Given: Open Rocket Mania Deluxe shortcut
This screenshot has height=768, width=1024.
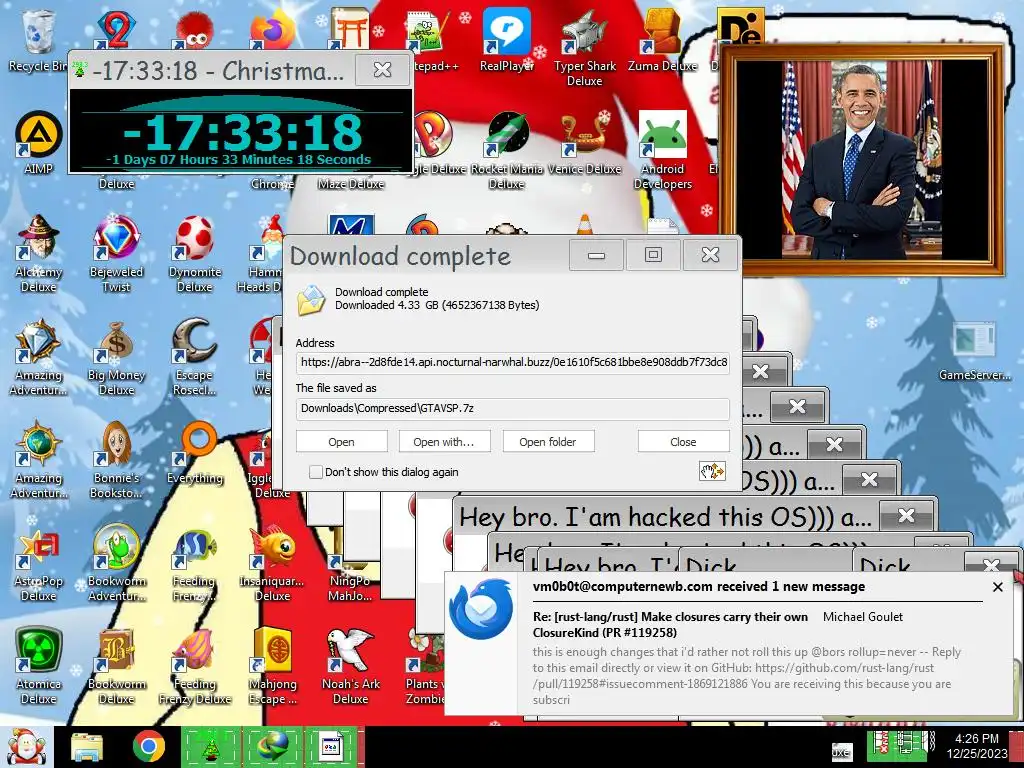Looking at the screenshot, I should pos(507,150).
